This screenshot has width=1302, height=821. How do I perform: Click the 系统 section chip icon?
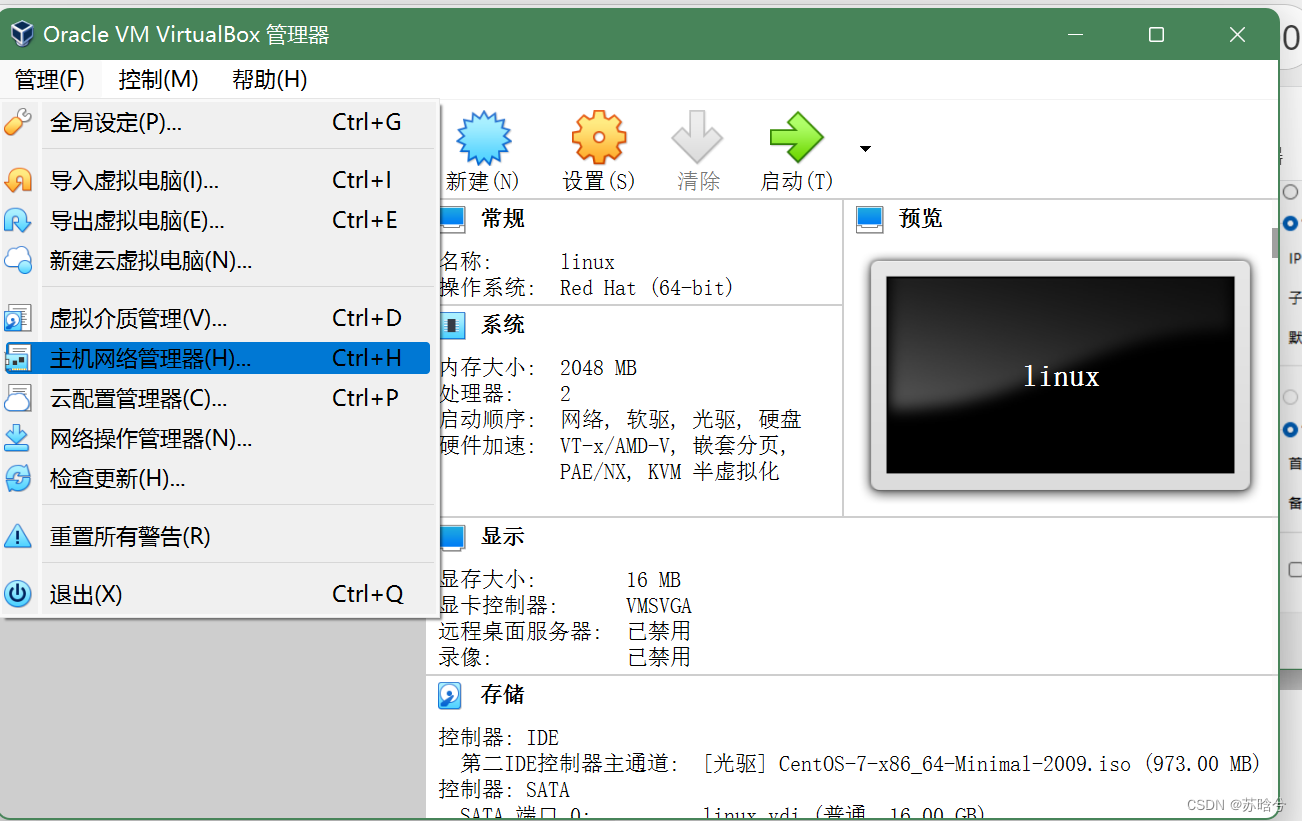pos(452,325)
